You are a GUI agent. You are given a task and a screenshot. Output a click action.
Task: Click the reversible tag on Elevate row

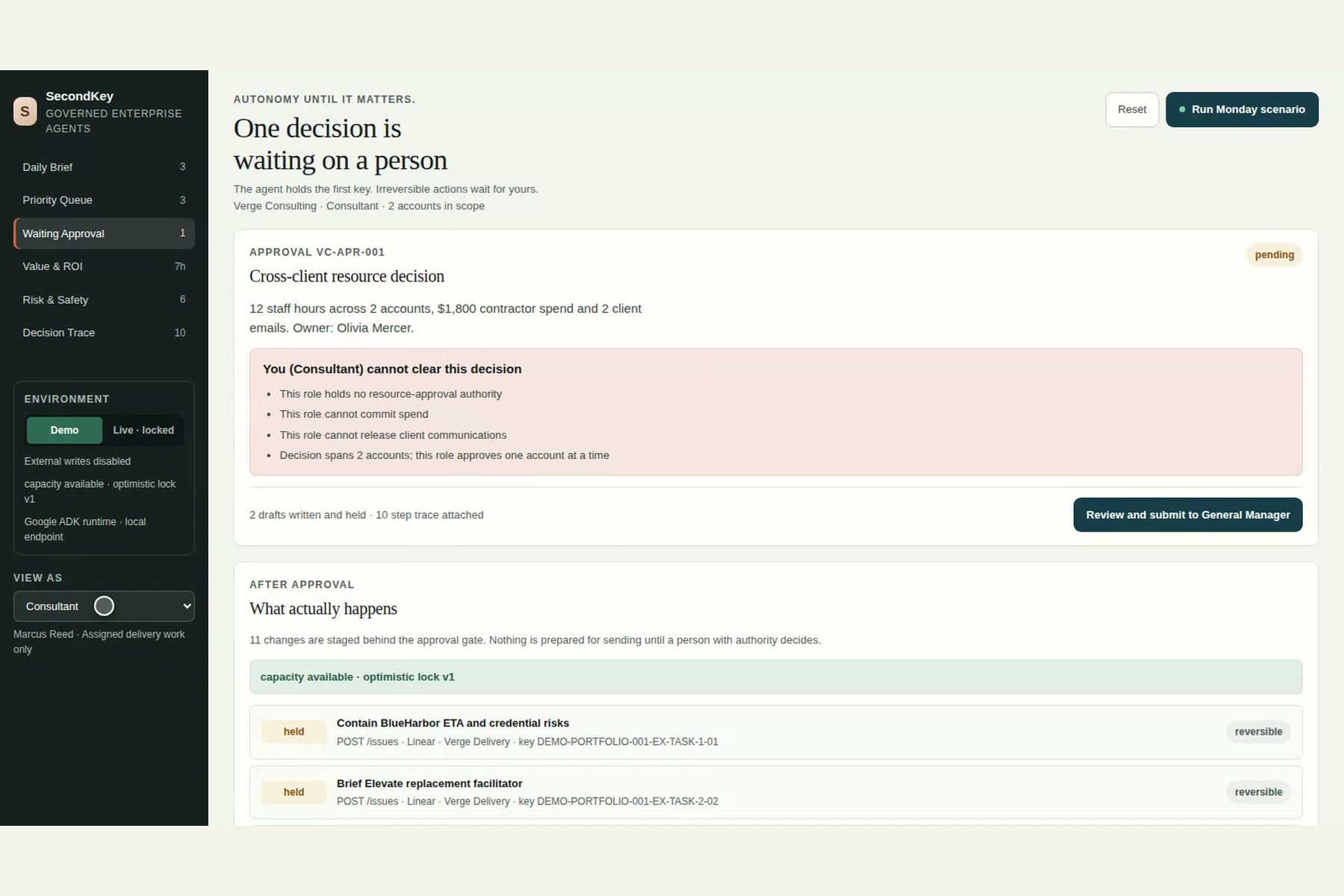tap(1258, 792)
